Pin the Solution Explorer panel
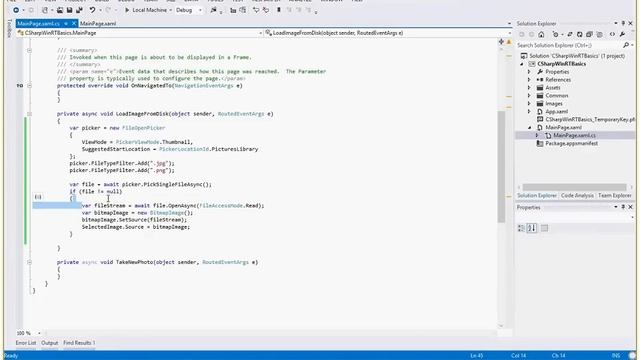This screenshot has height=360, width=640. 623,24
